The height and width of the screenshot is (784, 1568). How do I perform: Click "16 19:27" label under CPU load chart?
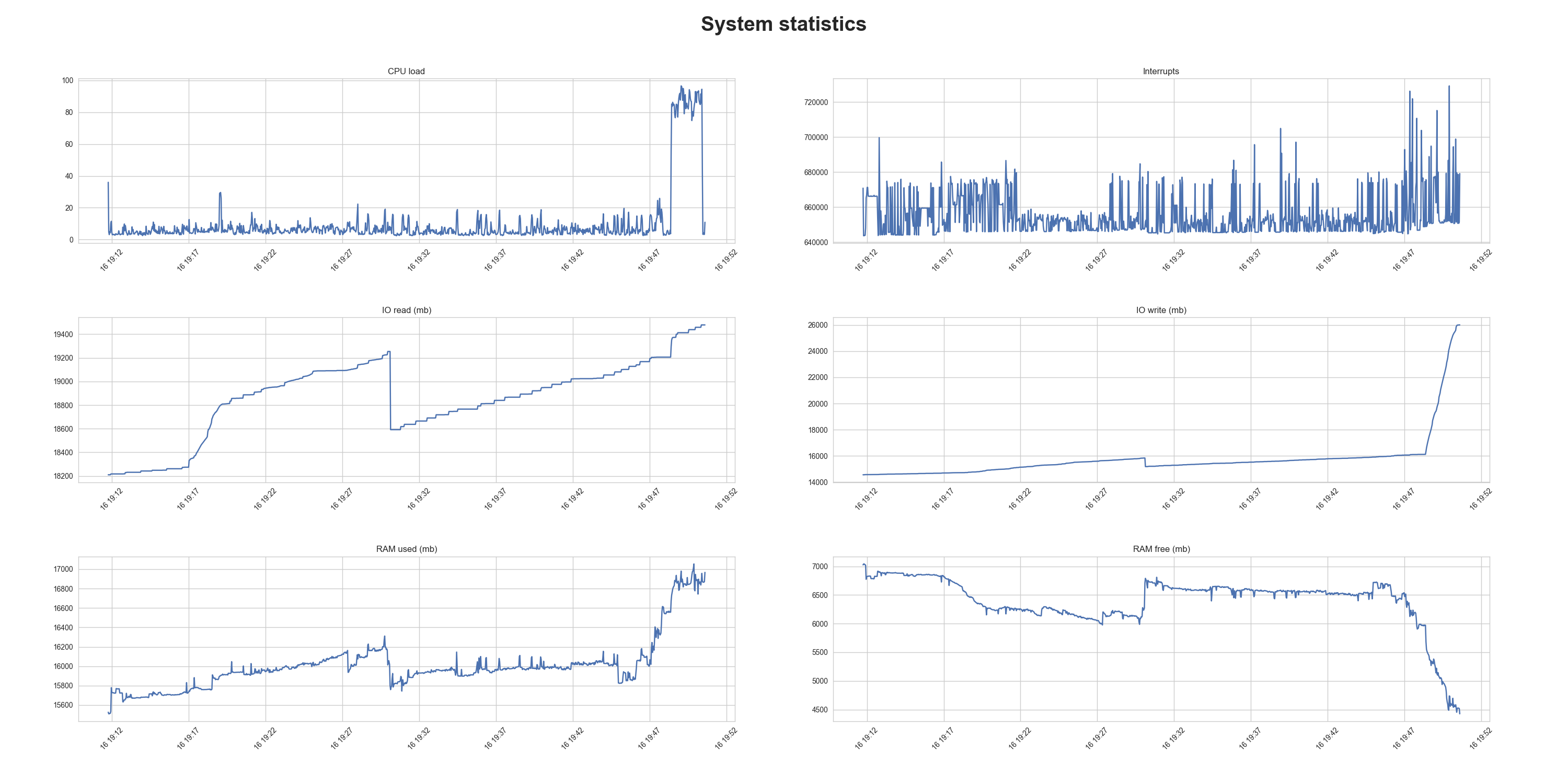pos(341,260)
